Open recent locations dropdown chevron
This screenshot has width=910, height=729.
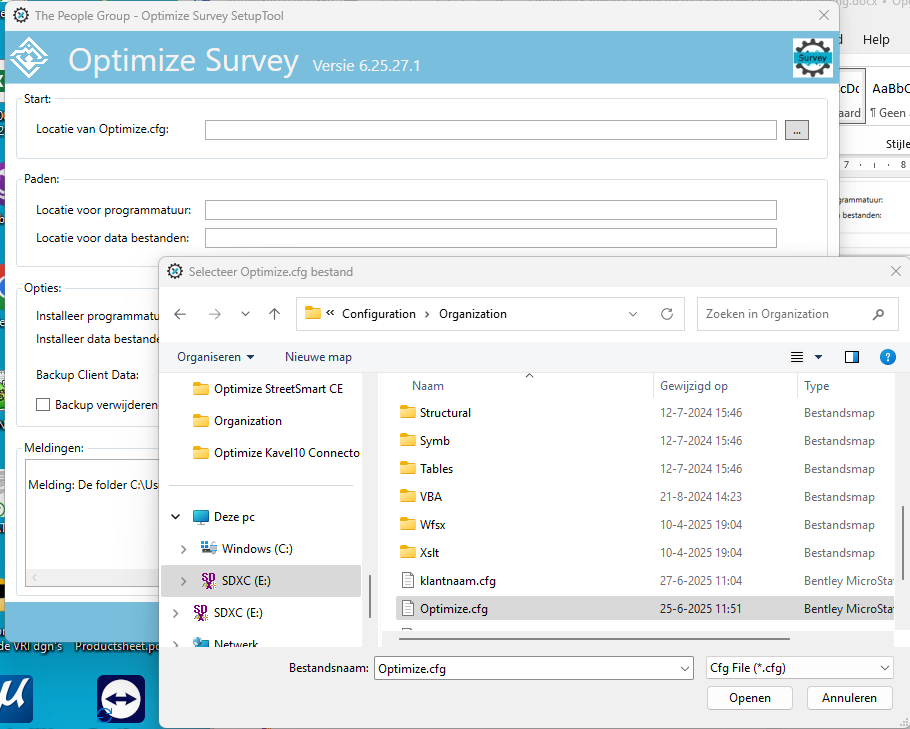(x=245, y=314)
